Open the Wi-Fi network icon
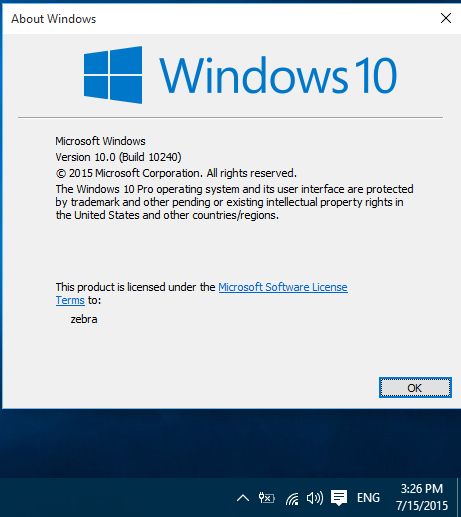The image size is (461, 517). [x=292, y=499]
